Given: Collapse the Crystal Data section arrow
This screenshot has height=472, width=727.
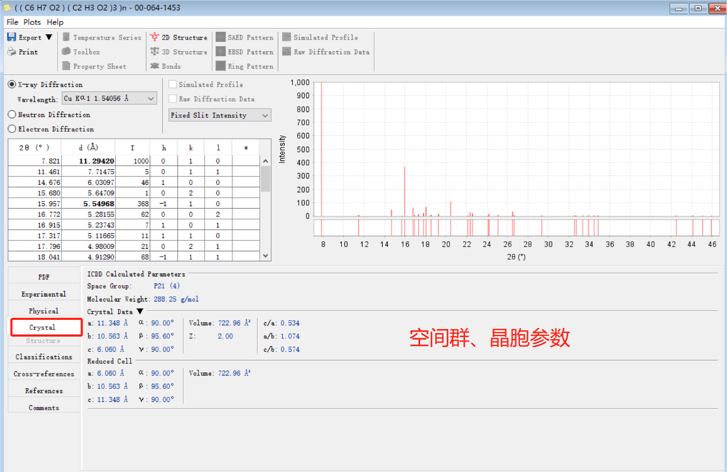Looking at the screenshot, I should (x=140, y=312).
